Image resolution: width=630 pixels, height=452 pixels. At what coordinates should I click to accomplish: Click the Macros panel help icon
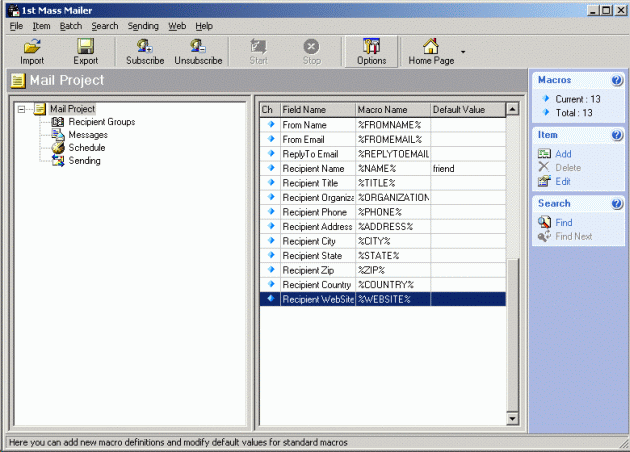617,80
